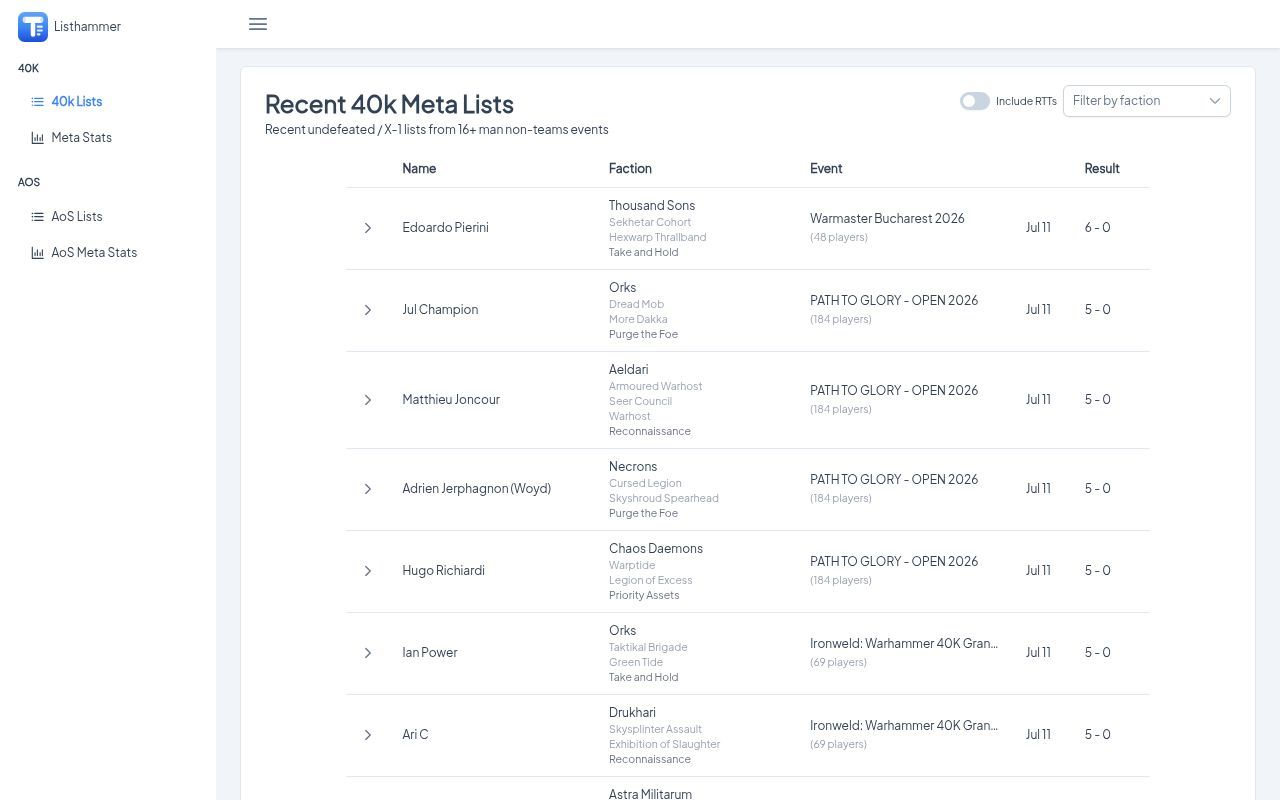Click Green Tide detachment text
1280x800 pixels.
pos(636,662)
